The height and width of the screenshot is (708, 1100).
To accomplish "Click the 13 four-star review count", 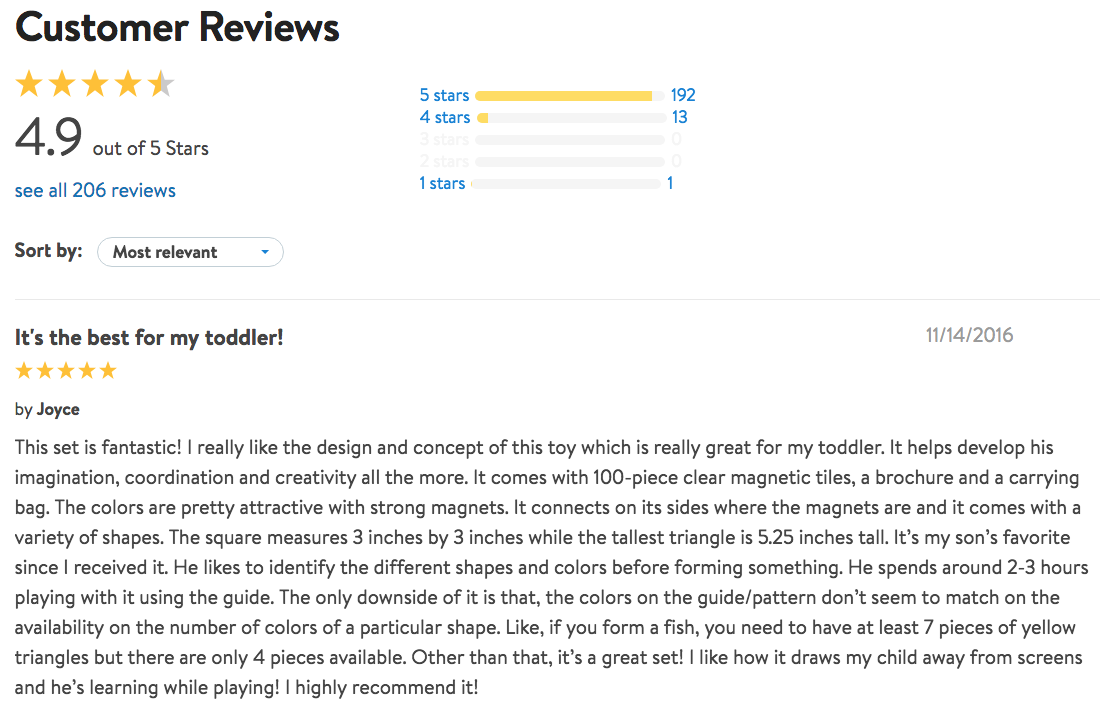I will tap(679, 117).
